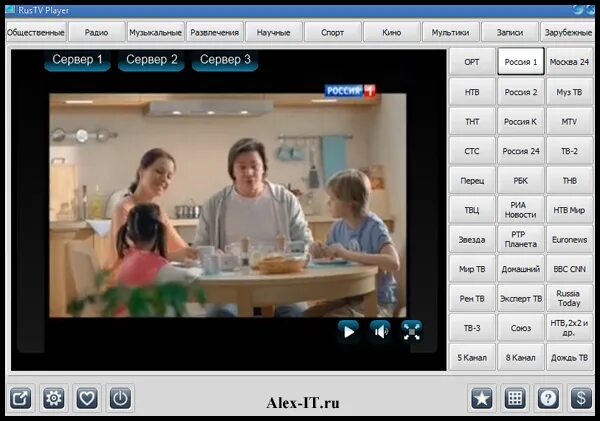Image resolution: width=600 pixels, height=421 pixels.
Task: Select the ОРТ channel
Action: [x=472, y=62]
